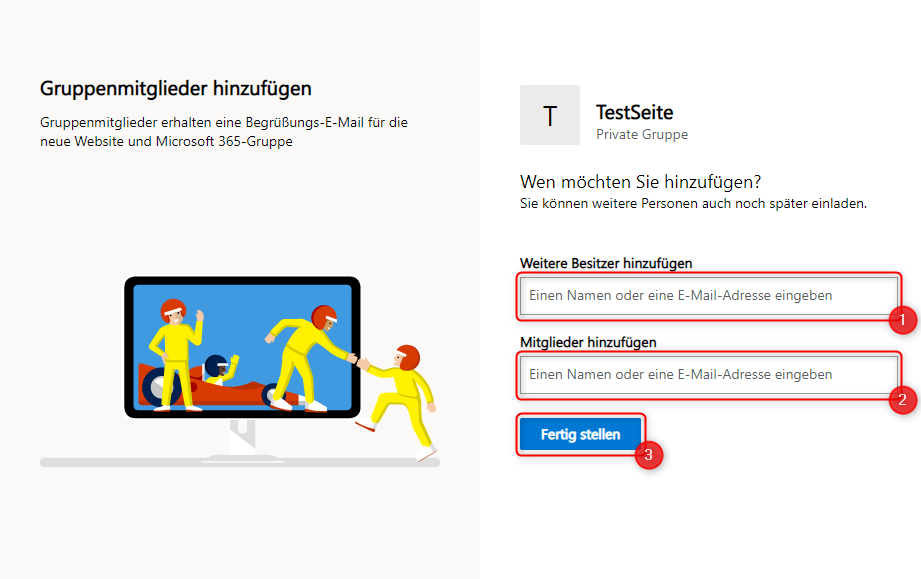Click the red annotation badge number 2
This screenshot has width=921, height=579.
click(x=902, y=400)
